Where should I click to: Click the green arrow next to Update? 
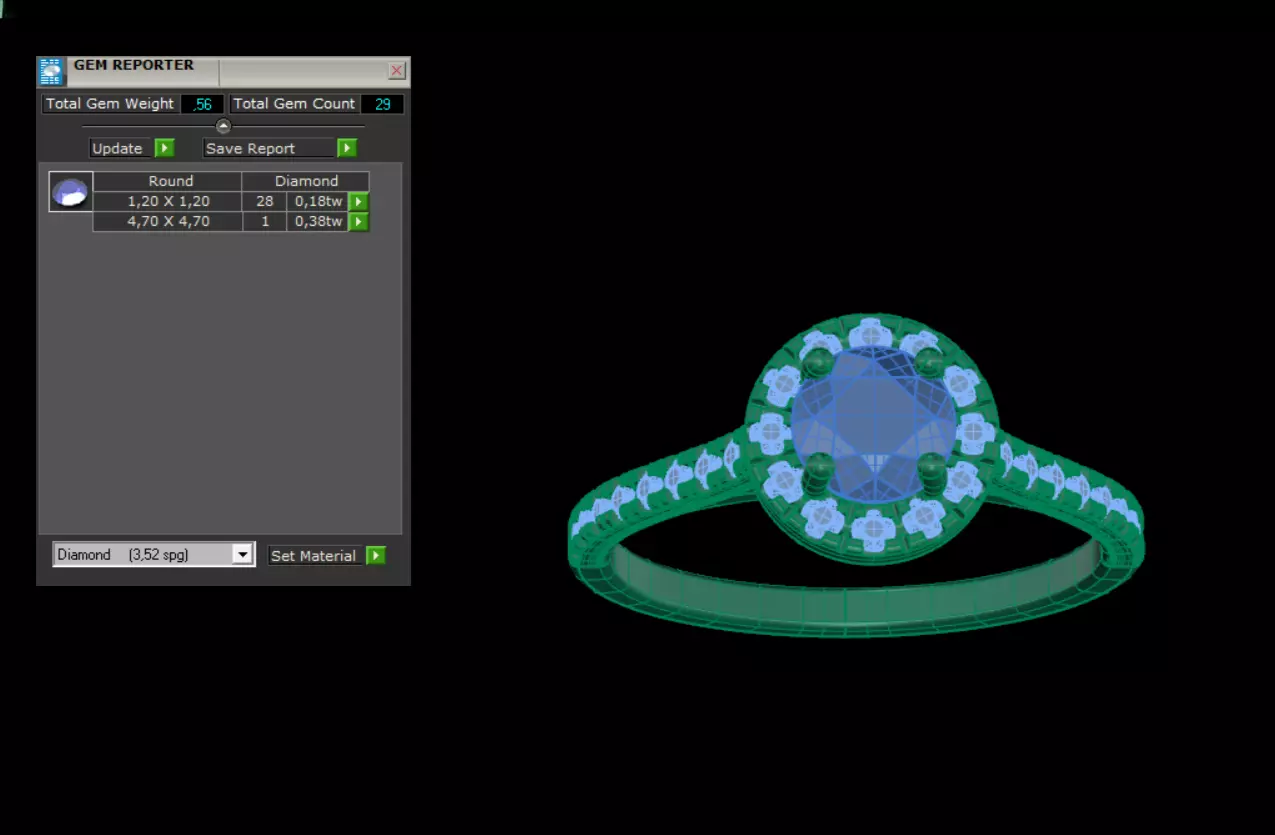coord(165,148)
